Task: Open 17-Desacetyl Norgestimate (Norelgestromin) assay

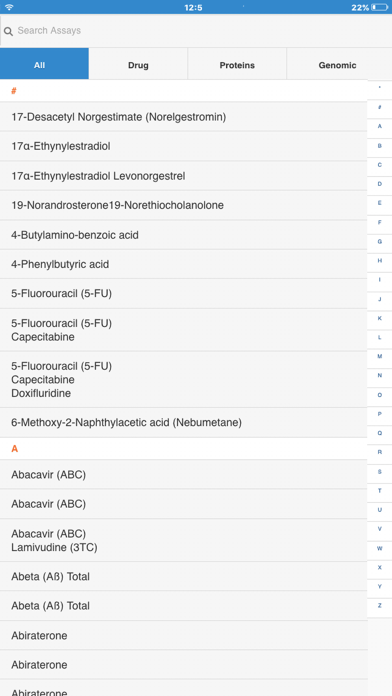Action: [x=183, y=117]
